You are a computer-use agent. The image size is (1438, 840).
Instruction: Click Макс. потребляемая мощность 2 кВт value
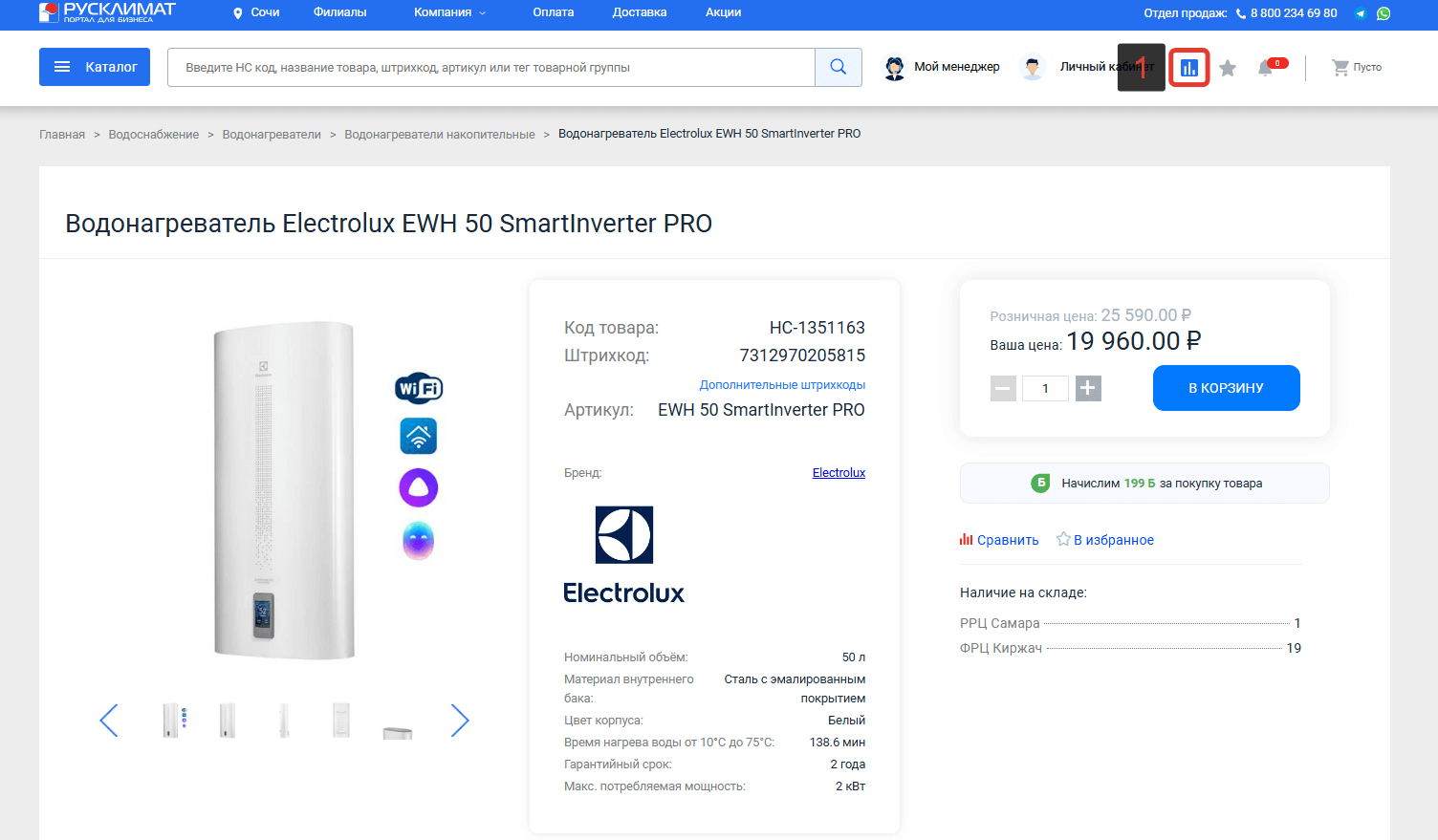pyautogui.click(x=850, y=786)
